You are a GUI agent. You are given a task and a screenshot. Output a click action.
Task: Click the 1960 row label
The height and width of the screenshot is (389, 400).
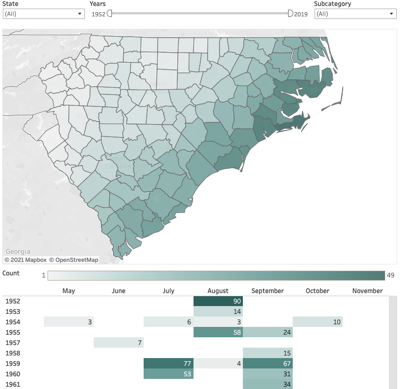(x=13, y=374)
